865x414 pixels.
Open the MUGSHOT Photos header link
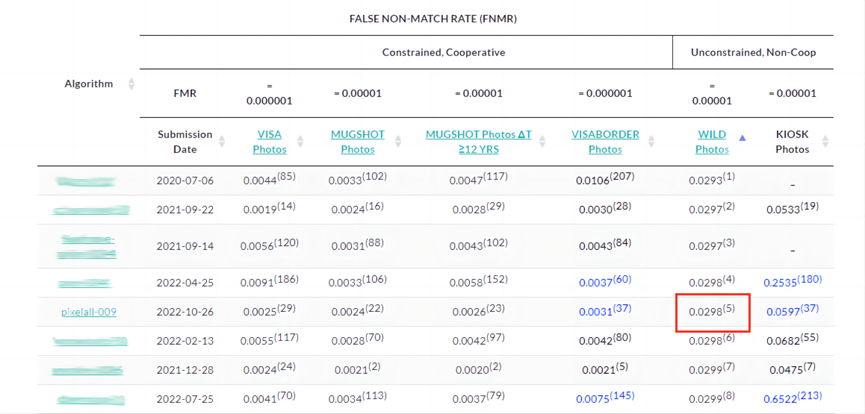pos(357,141)
